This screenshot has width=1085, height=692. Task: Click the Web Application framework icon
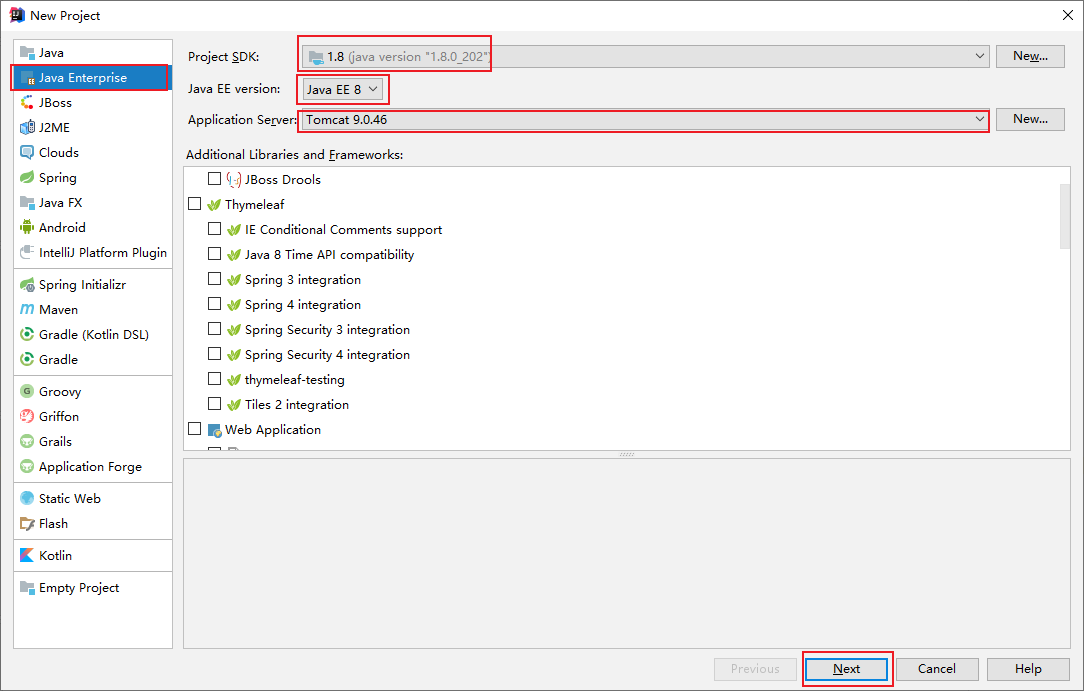pyautogui.click(x=215, y=430)
